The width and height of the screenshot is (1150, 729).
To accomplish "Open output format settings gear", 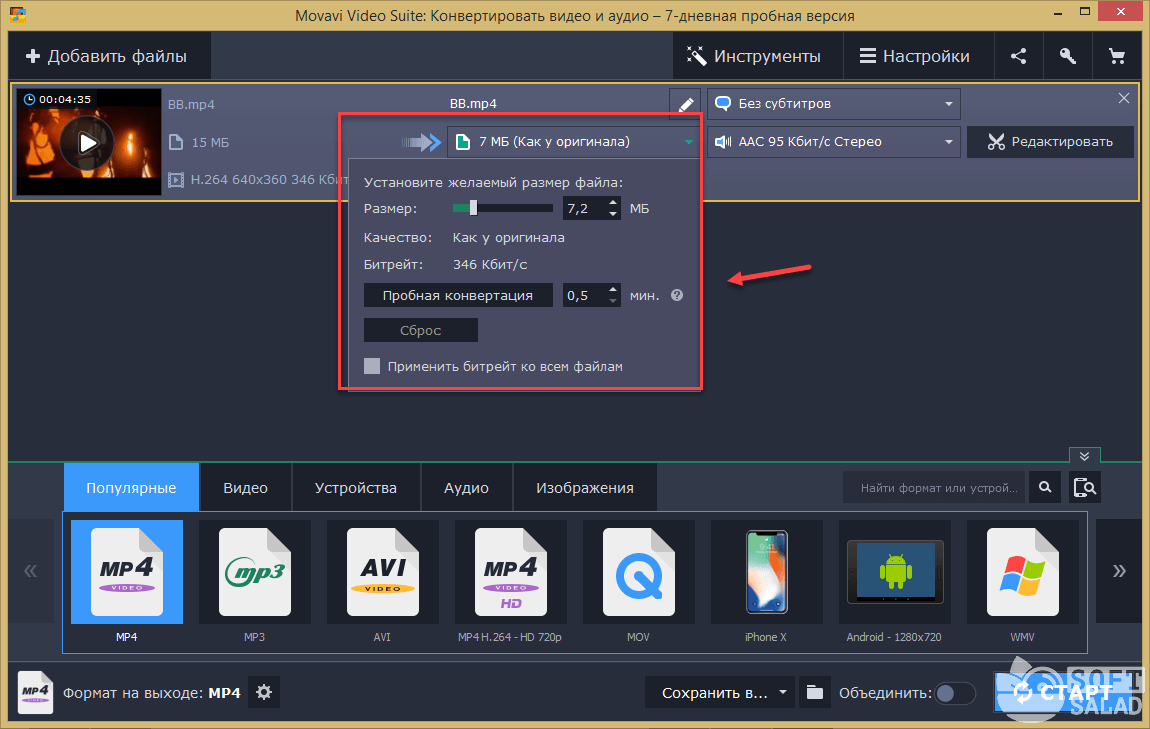I will click(x=264, y=692).
